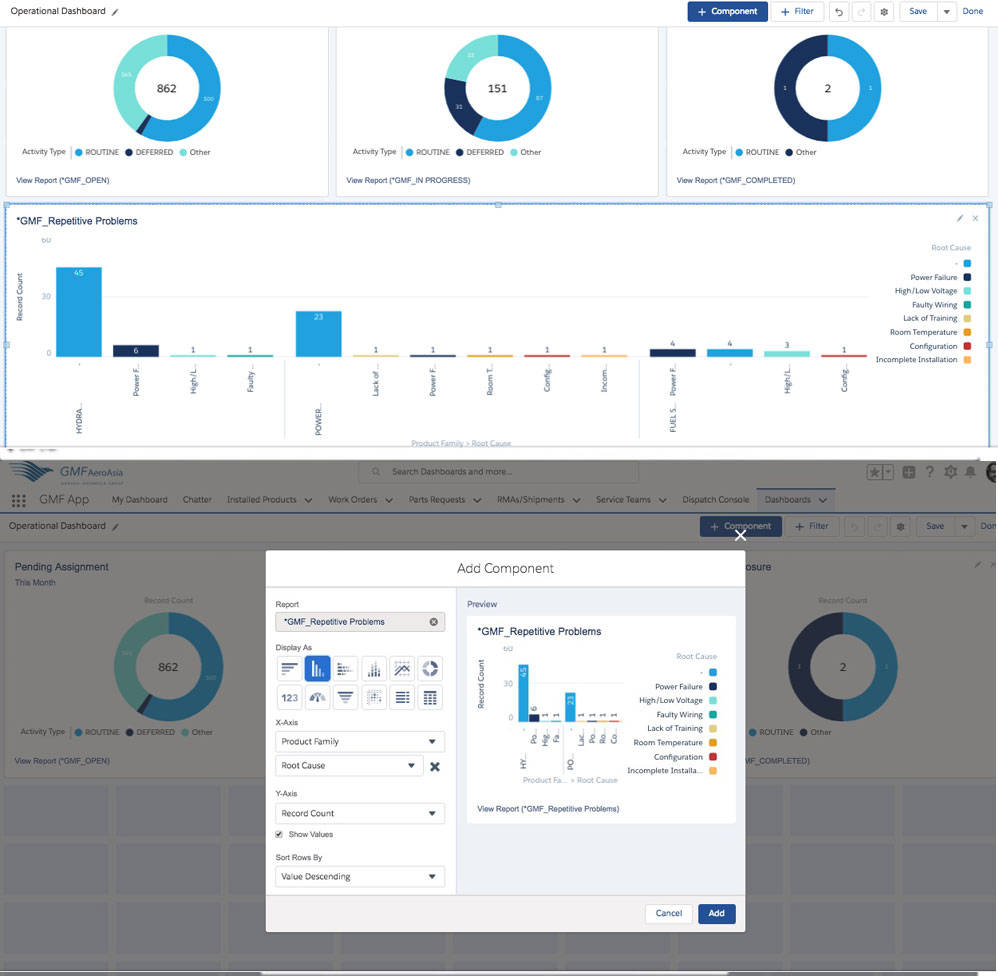This screenshot has width=998, height=976.
Task: Select the line chart display type
Action: (402, 668)
